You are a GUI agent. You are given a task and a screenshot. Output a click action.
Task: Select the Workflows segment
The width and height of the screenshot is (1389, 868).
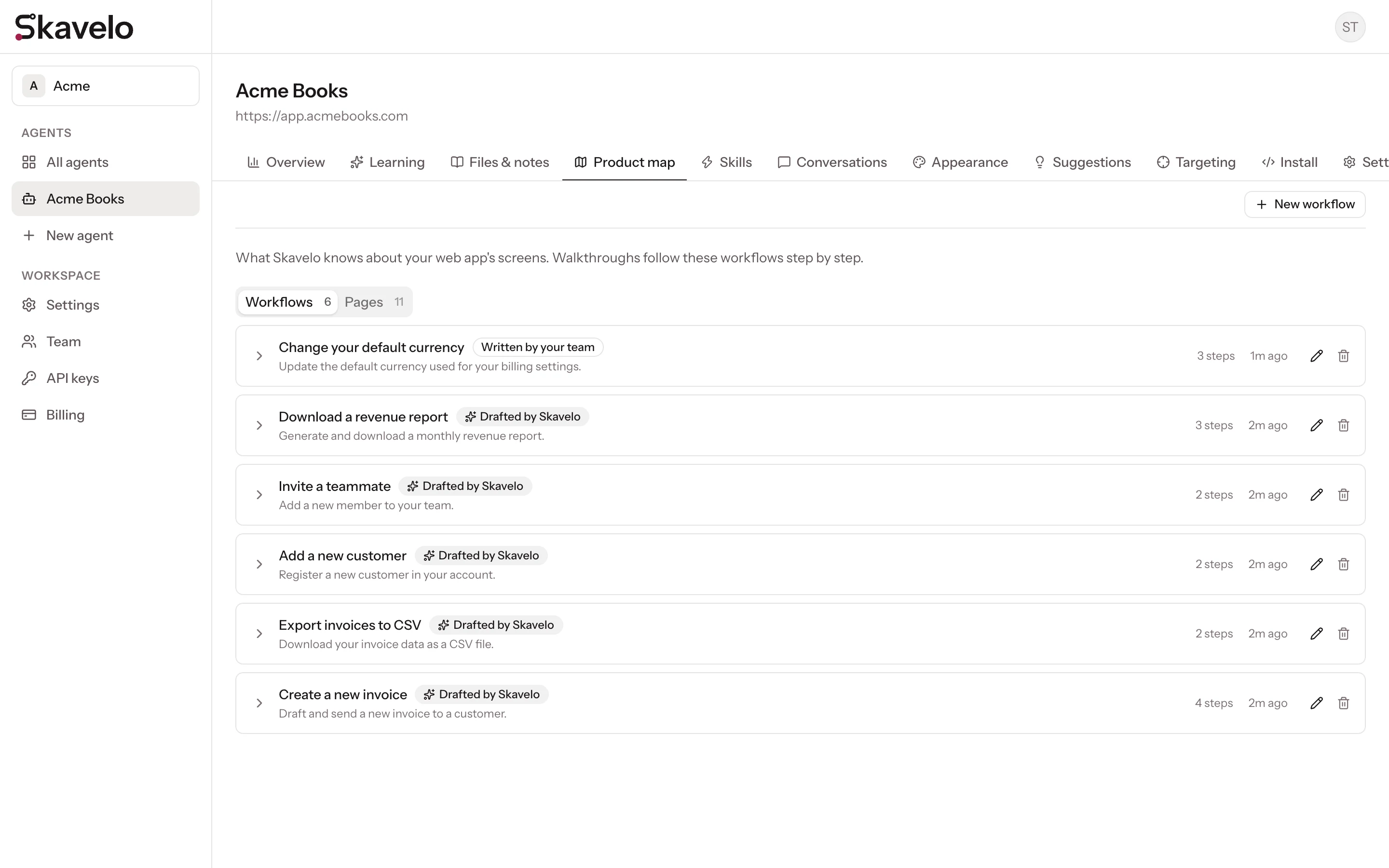coord(288,302)
